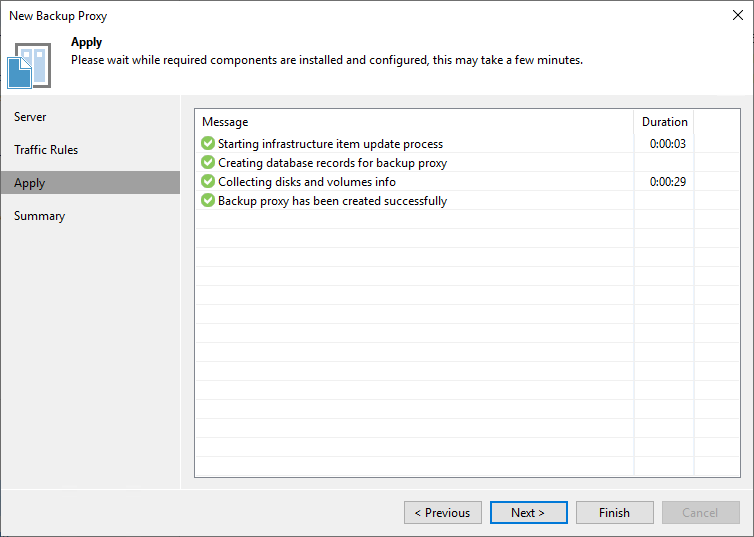754x537 pixels.
Task: Click Next to continue the wizard
Action: tap(528, 513)
